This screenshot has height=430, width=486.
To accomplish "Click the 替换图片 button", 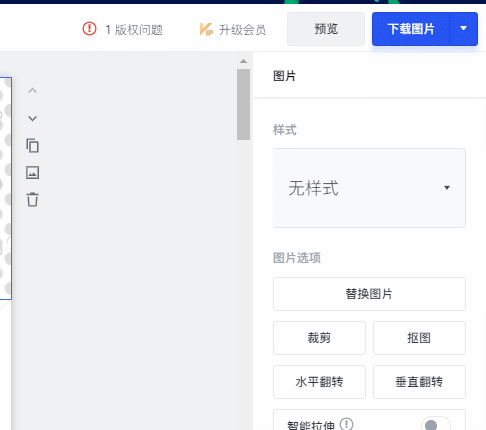I will pyautogui.click(x=369, y=294).
